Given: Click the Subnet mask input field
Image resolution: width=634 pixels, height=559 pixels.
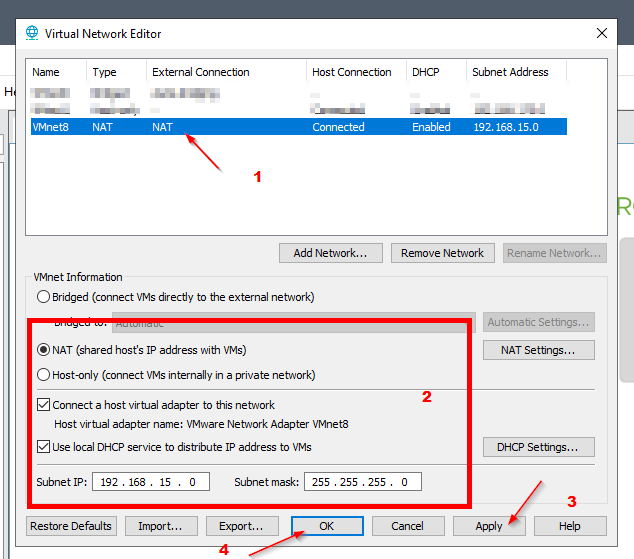Looking at the screenshot, I should click(363, 482).
